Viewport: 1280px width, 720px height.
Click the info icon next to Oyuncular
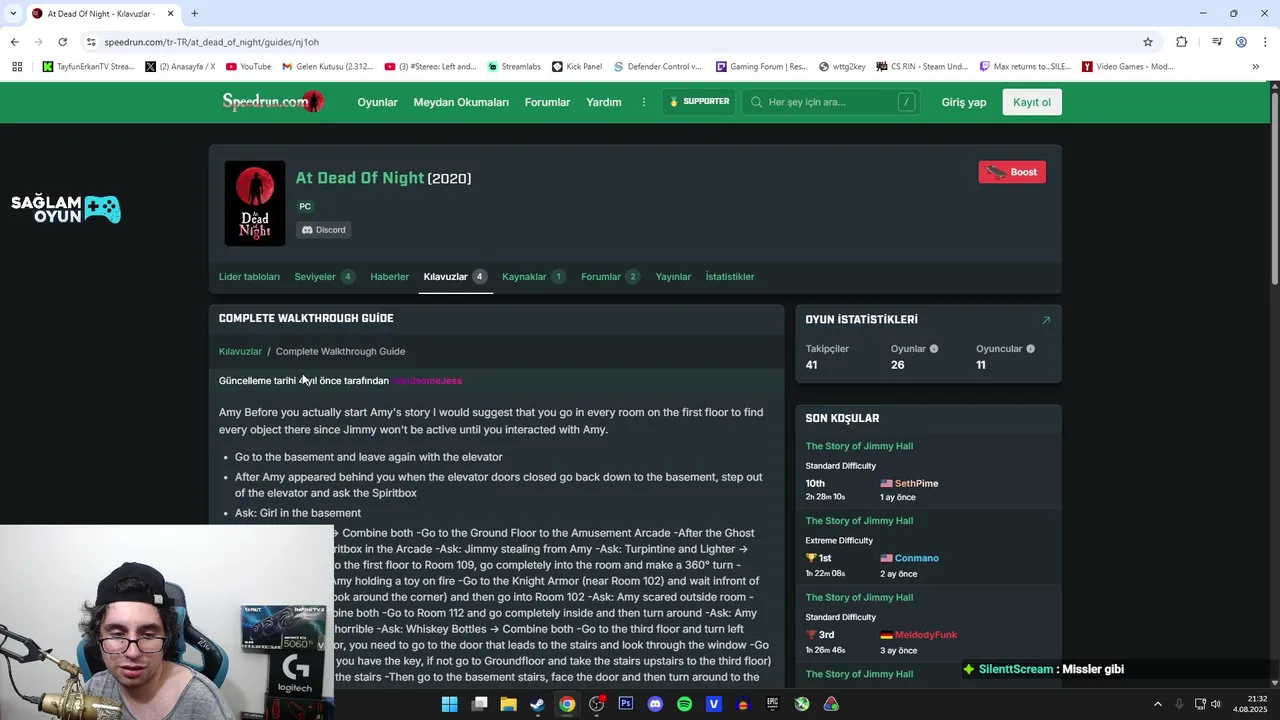click(1030, 349)
